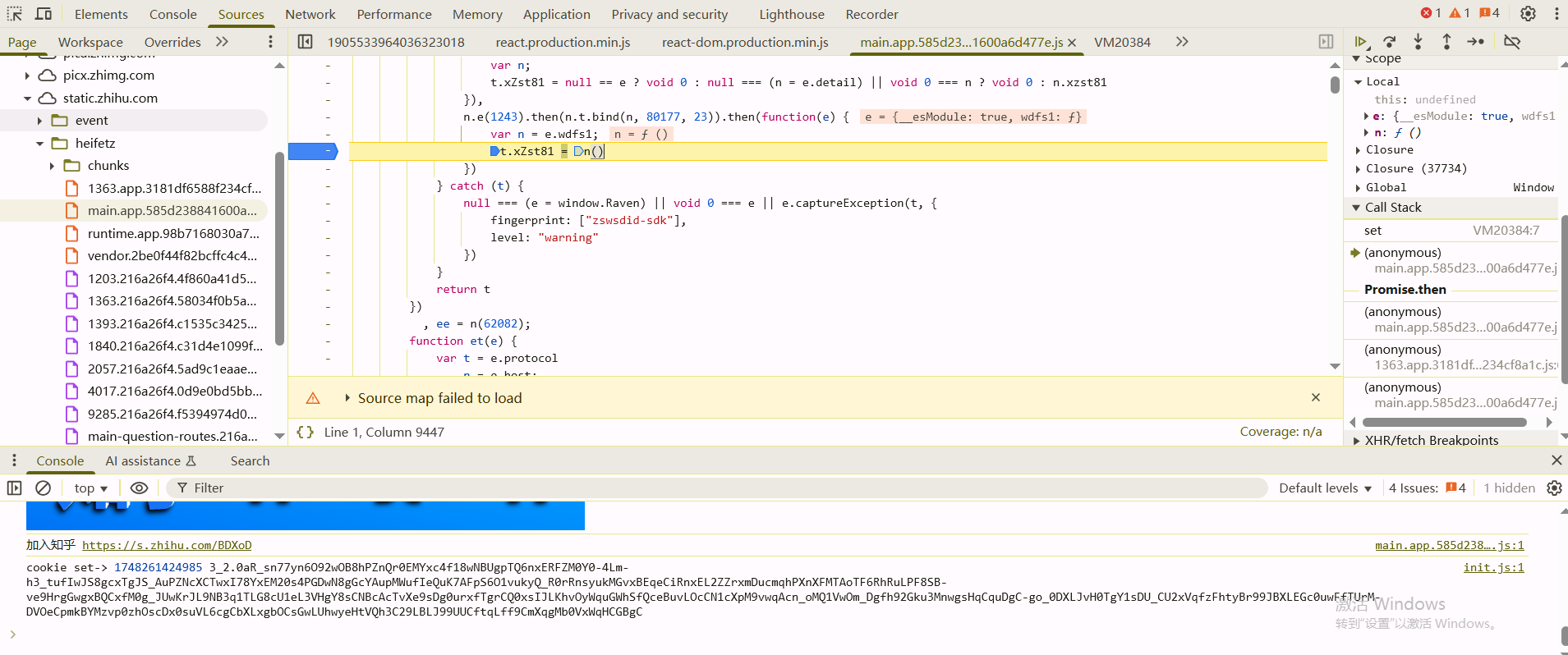Create a live expression with eye icon

point(139,488)
